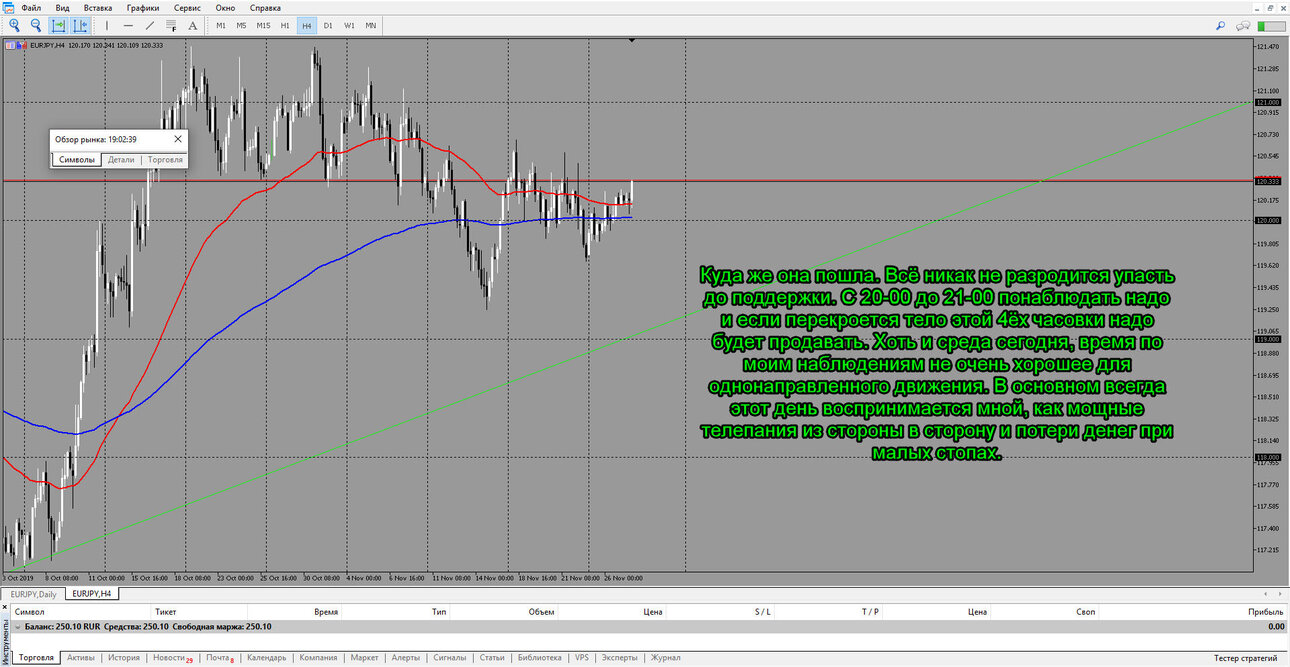Open the Вставка menu
The image size is (1290, 667).
(x=98, y=7)
